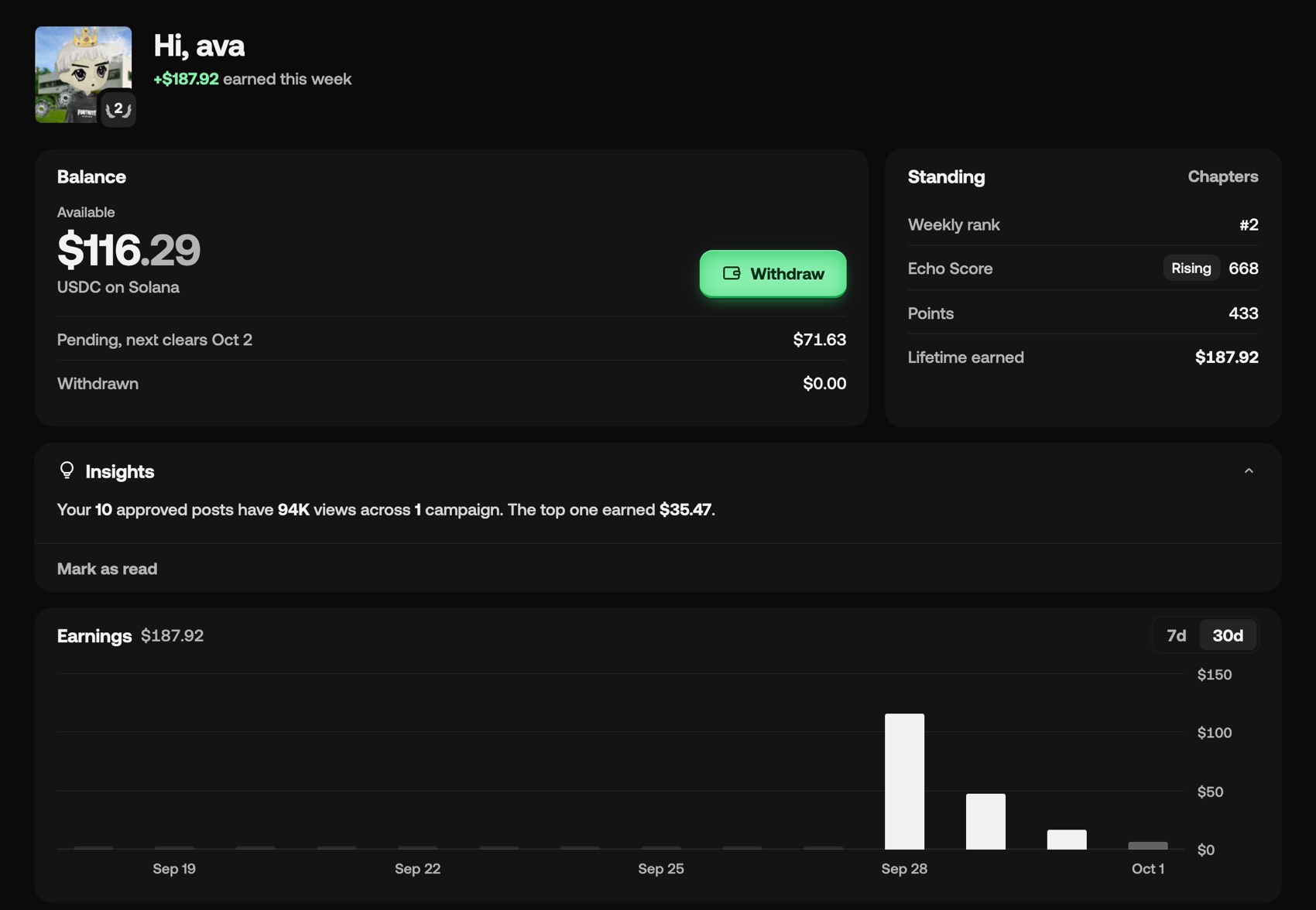Screen dimensions: 1316x910
Task: Click the Hi, ava greeting heading
Action: [199, 46]
